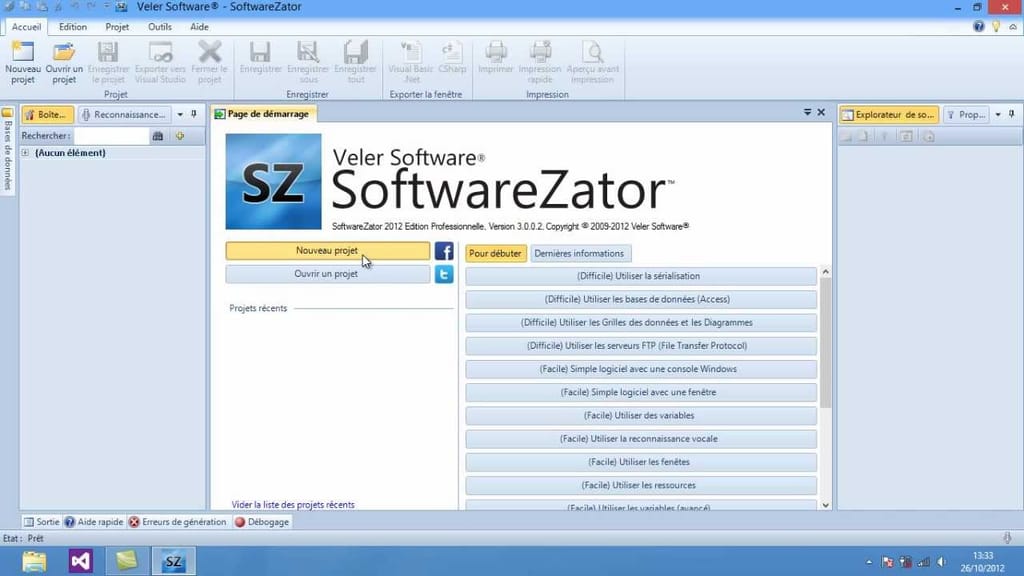Open the Bases de données side tab

[x=8, y=150]
